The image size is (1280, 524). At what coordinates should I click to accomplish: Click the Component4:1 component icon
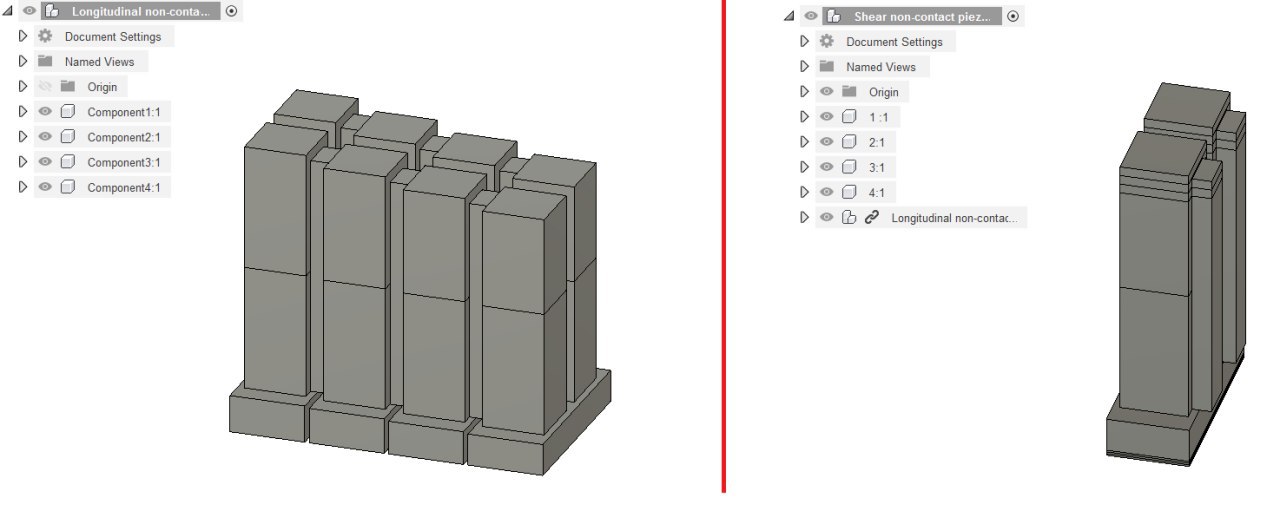coord(68,187)
